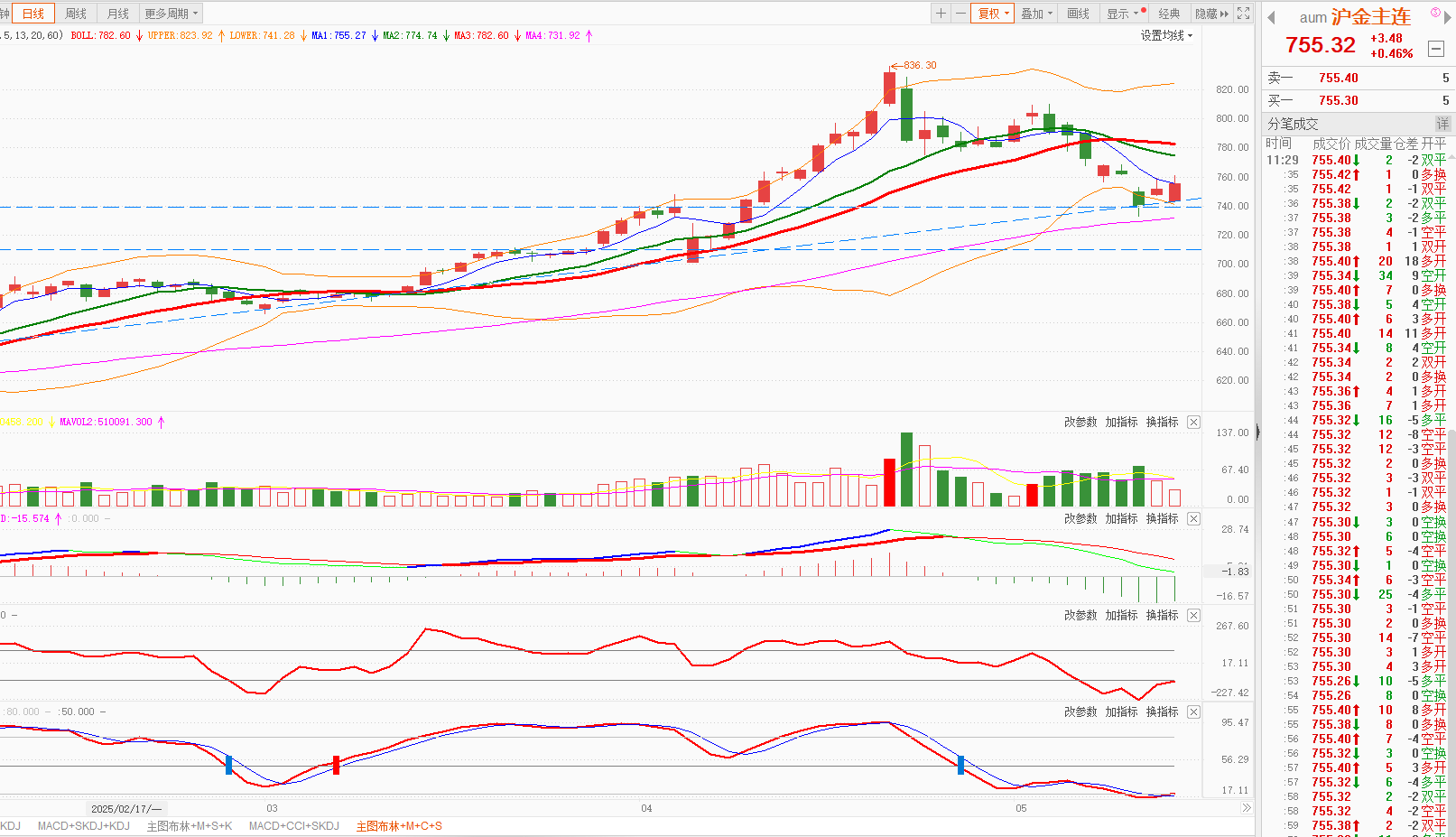Click the 05 month marker on timeline
This screenshot has width=1456, height=837.
click(x=1021, y=808)
